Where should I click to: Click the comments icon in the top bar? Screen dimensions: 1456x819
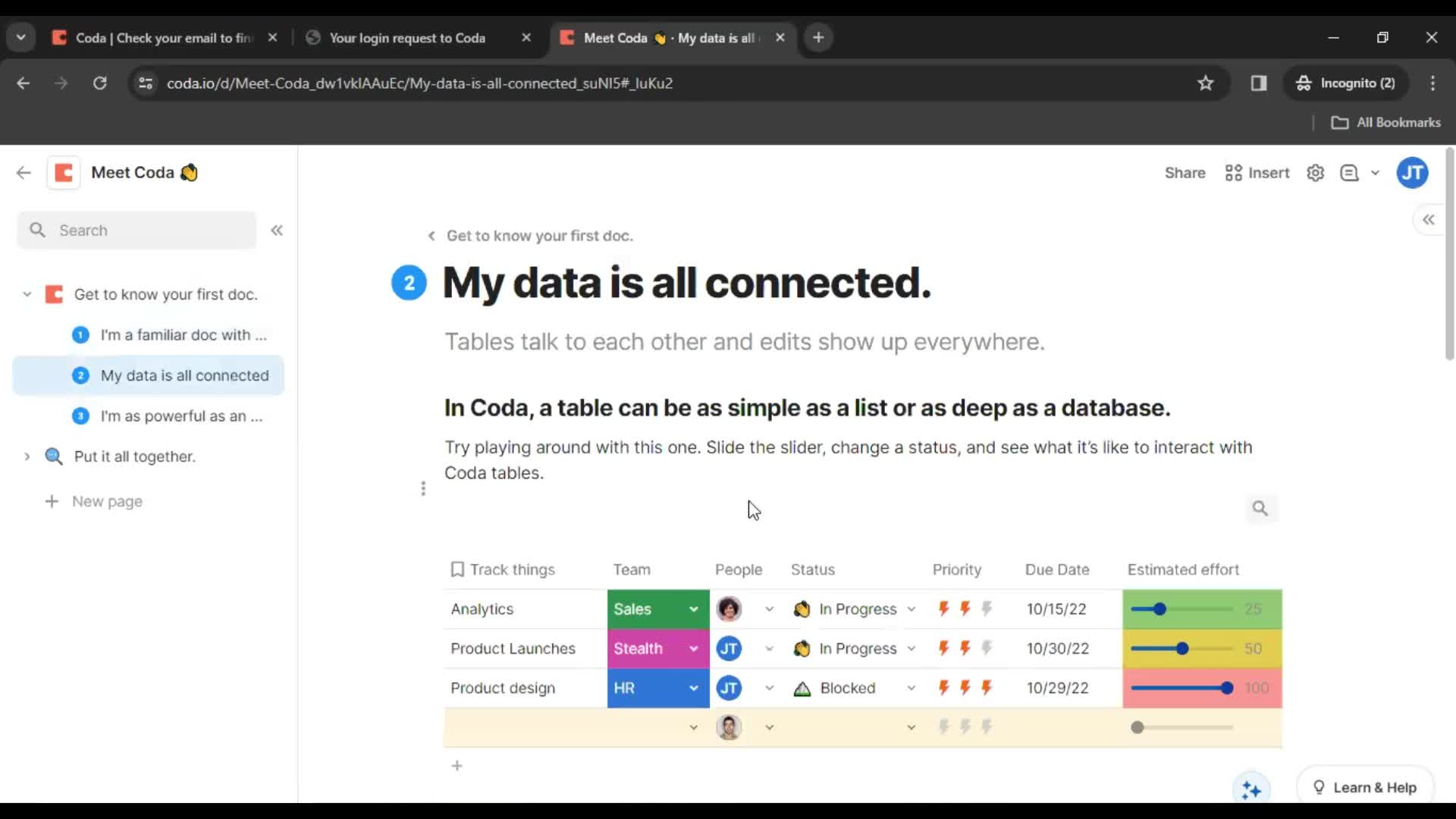pyautogui.click(x=1351, y=172)
